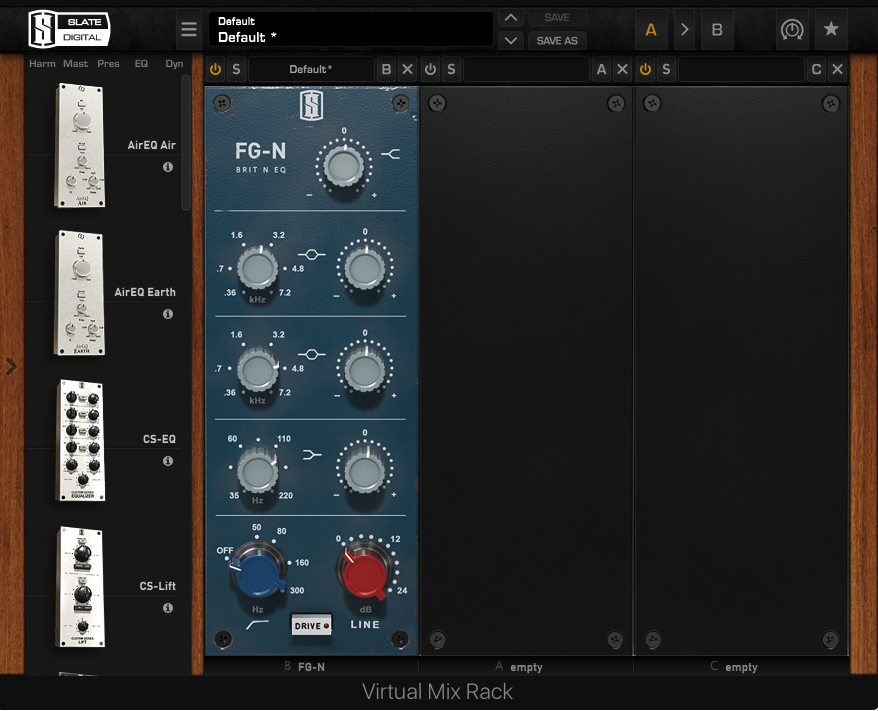Viewport: 878px width, 711px height.
Task: Click the A slot letter button
Action: coord(601,69)
